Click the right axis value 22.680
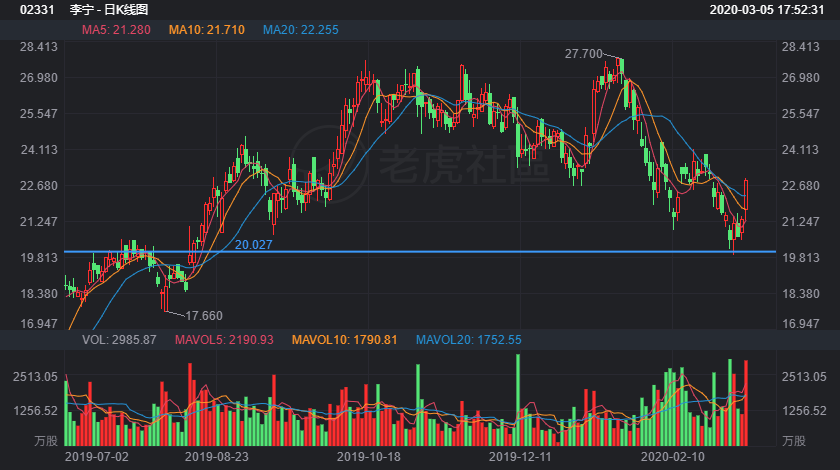This screenshot has width=840, height=470. (x=800, y=185)
